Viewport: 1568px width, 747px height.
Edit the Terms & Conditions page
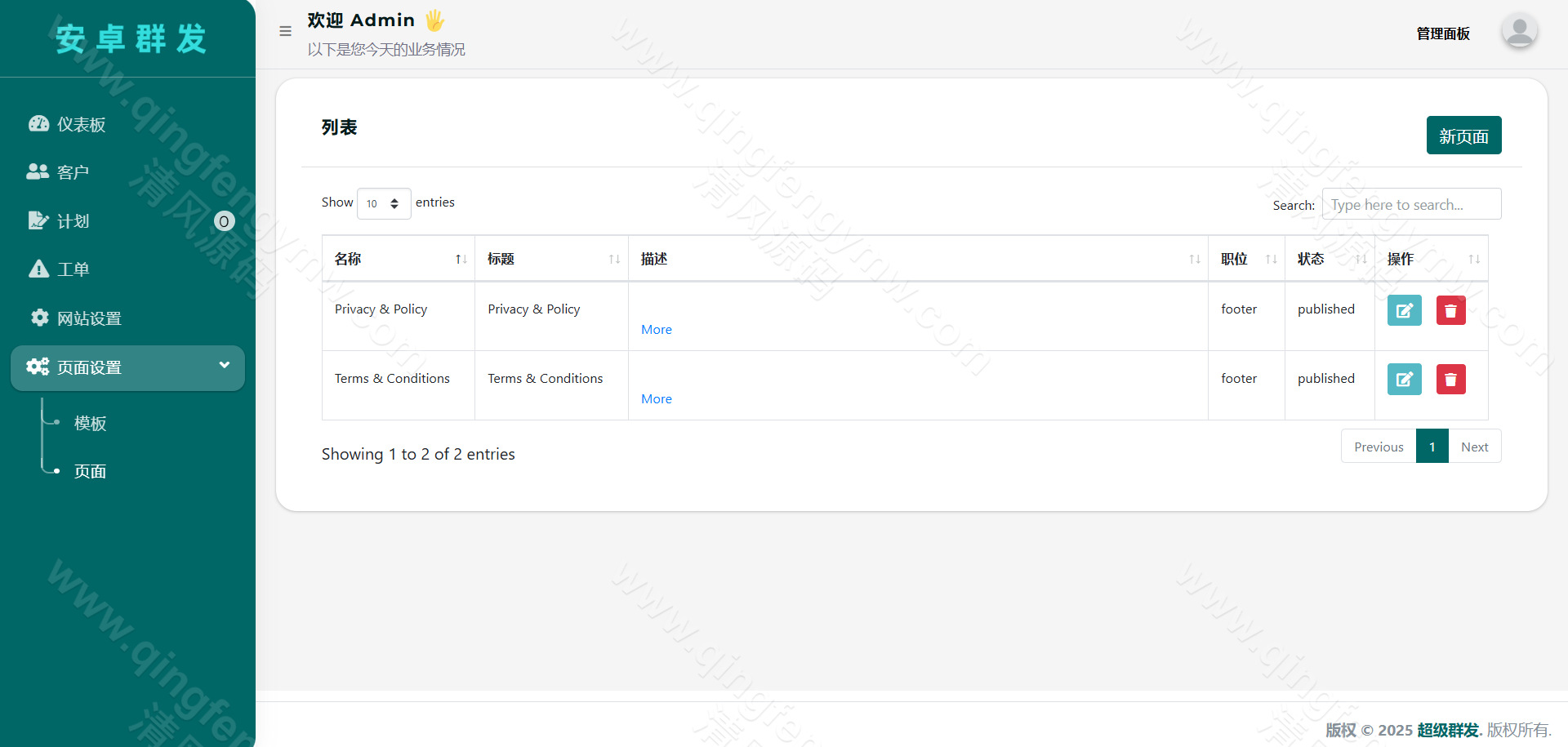[x=1404, y=380]
